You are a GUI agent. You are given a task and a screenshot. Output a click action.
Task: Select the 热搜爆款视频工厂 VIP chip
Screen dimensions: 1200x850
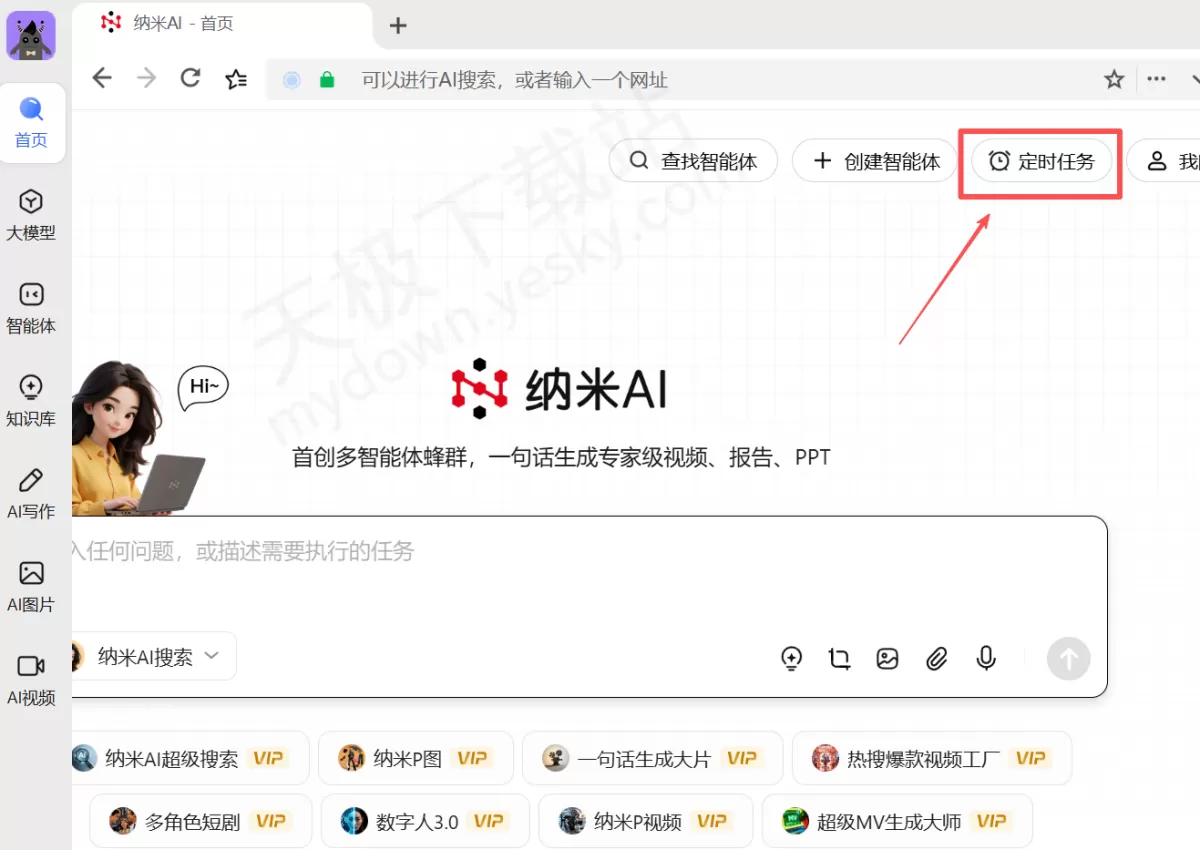pos(931,758)
